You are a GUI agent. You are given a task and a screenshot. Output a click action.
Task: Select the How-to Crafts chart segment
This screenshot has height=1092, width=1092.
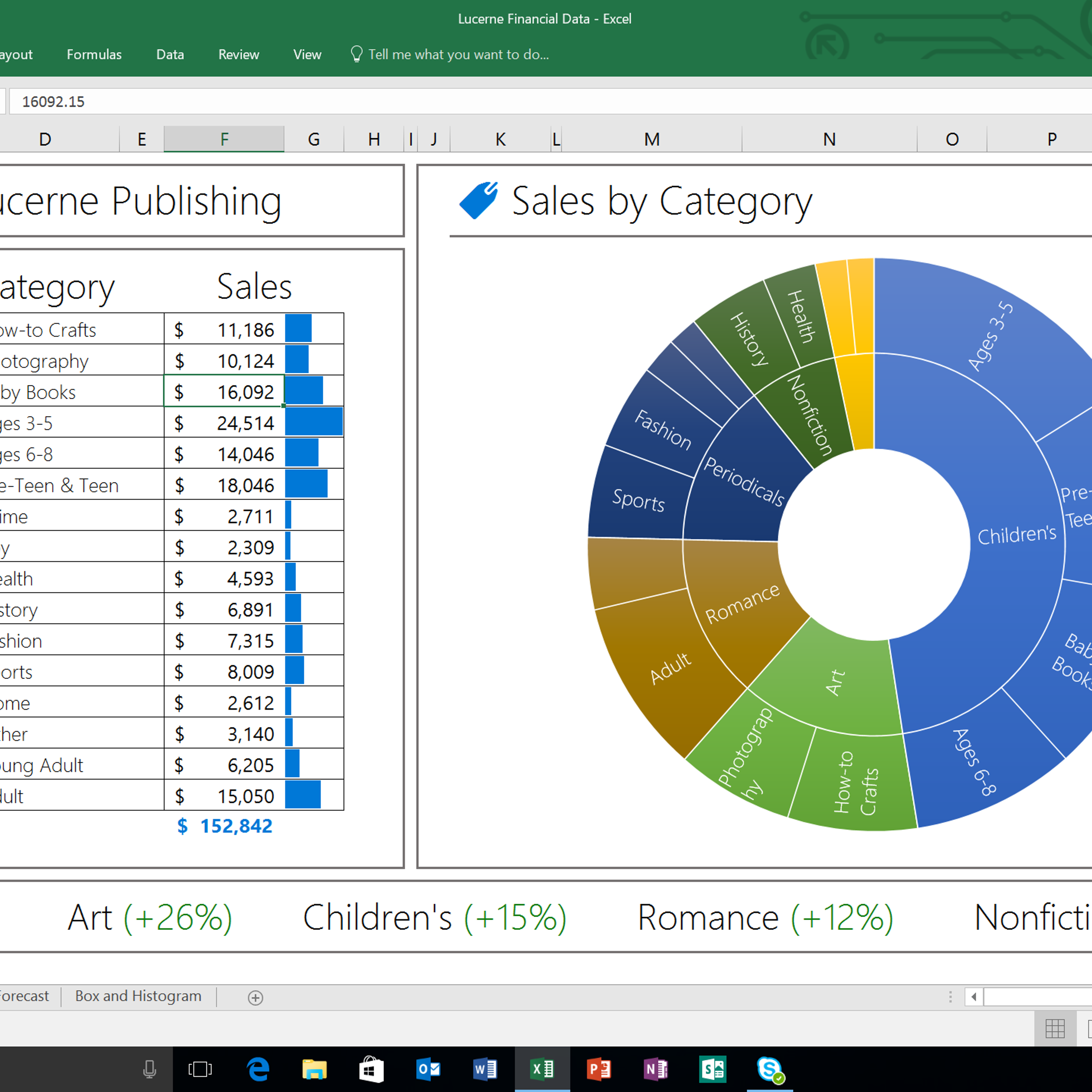[x=856, y=783]
